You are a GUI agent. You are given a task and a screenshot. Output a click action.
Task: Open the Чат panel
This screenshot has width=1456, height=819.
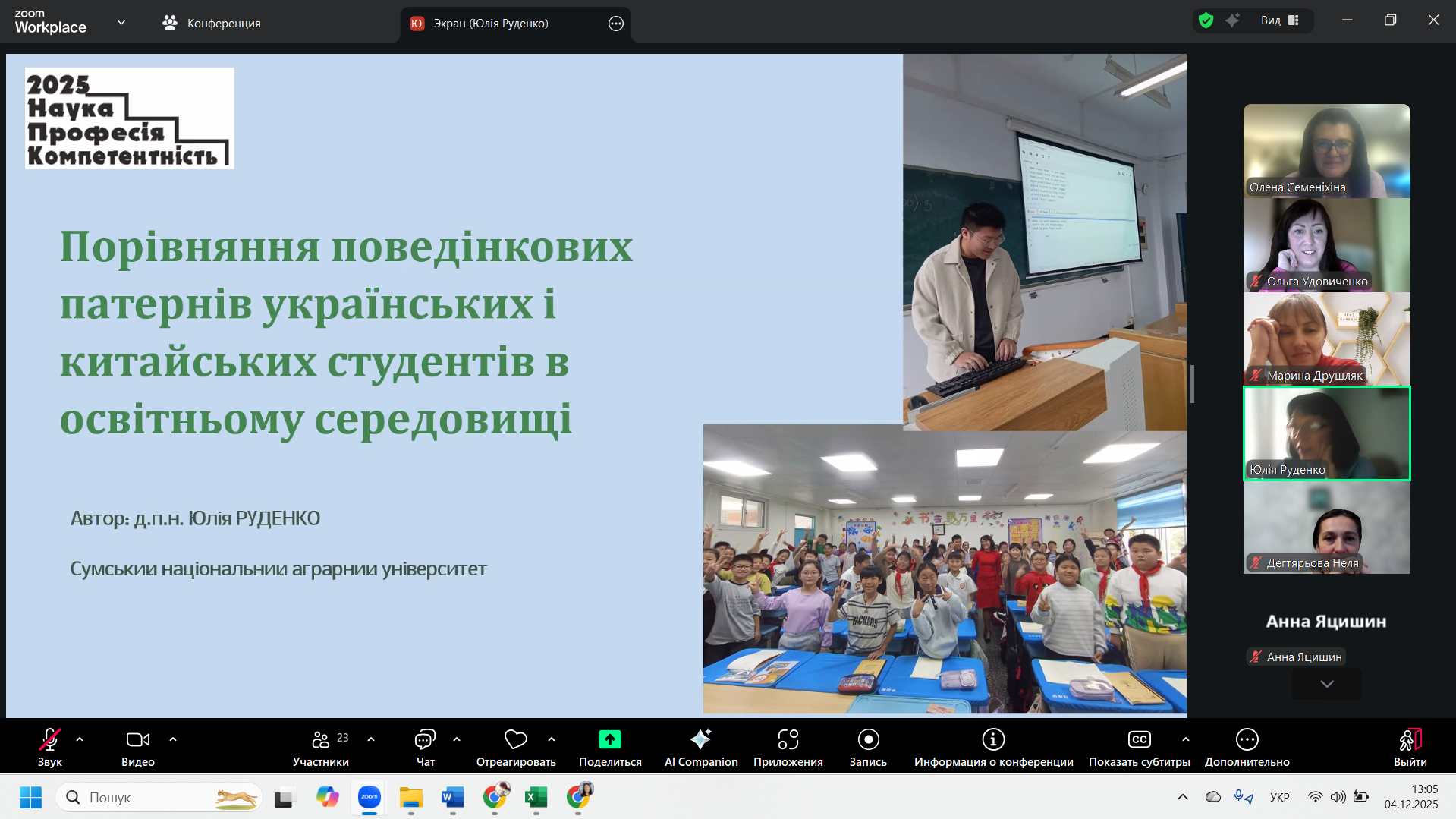(424, 746)
